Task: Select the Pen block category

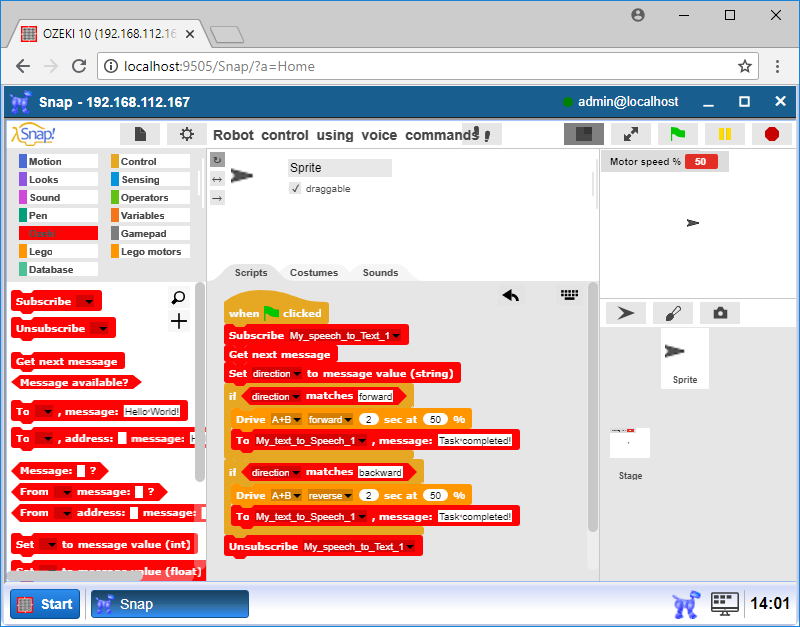Action: pos(58,215)
